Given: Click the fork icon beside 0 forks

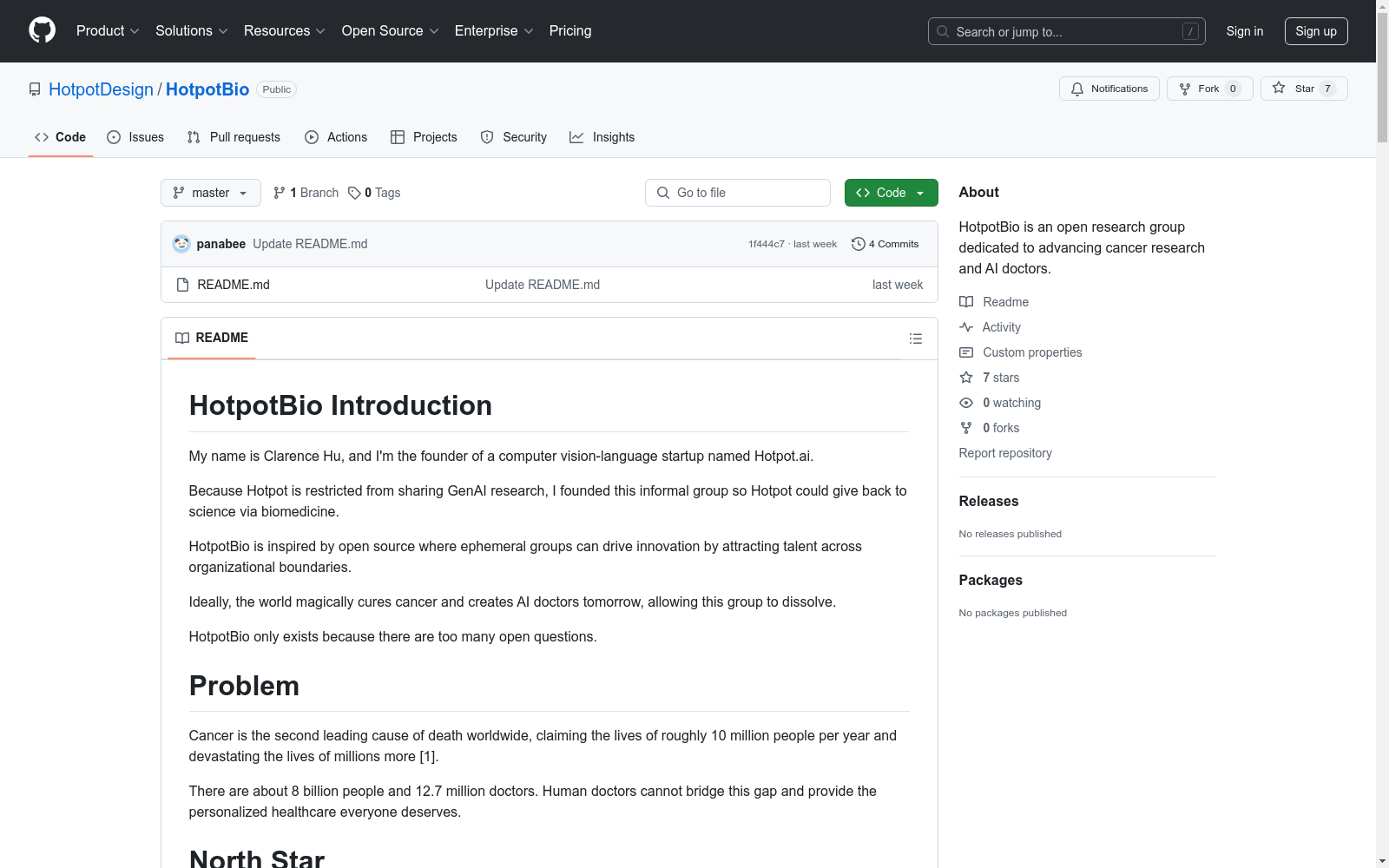Looking at the screenshot, I should 966,428.
